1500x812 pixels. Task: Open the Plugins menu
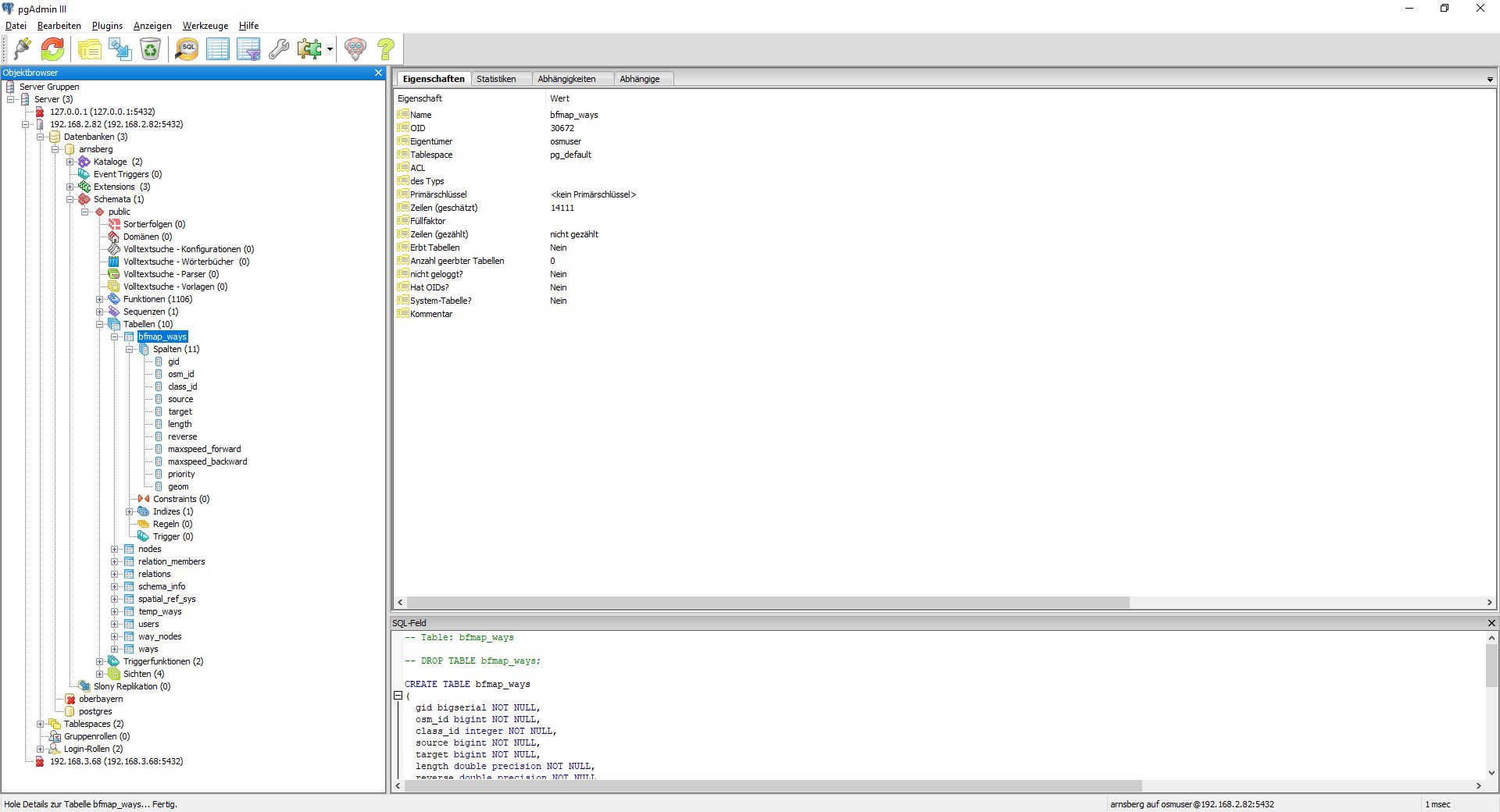107,26
